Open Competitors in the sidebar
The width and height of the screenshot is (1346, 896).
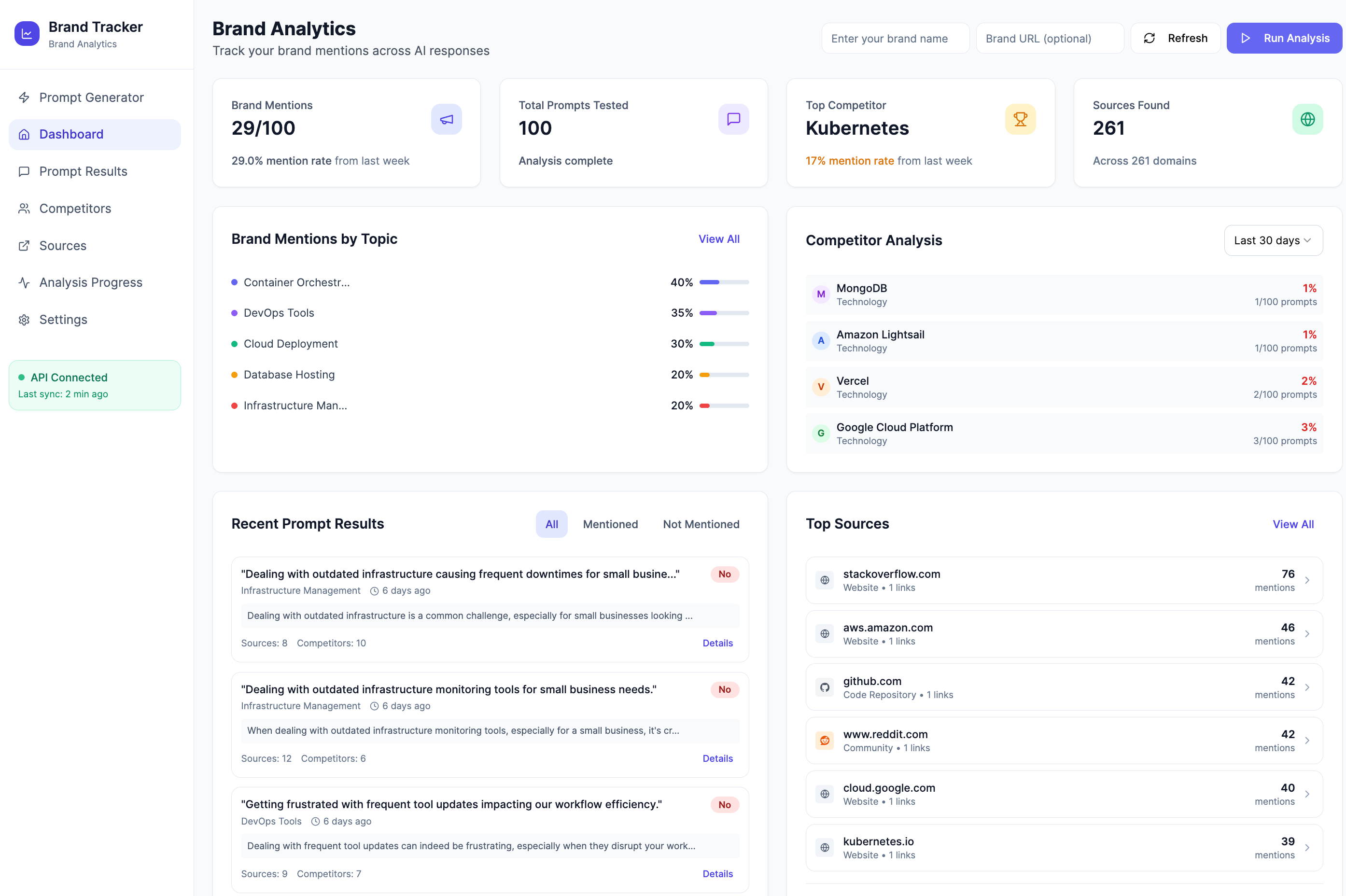point(75,209)
